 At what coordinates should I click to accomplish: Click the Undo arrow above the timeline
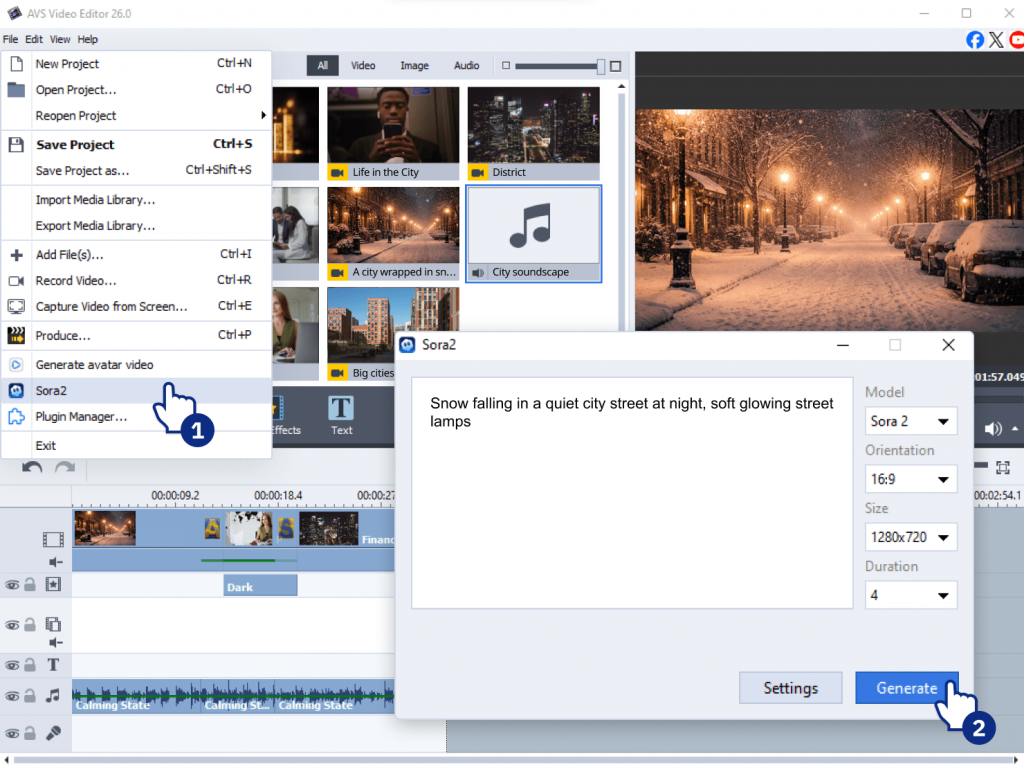pos(32,468)
